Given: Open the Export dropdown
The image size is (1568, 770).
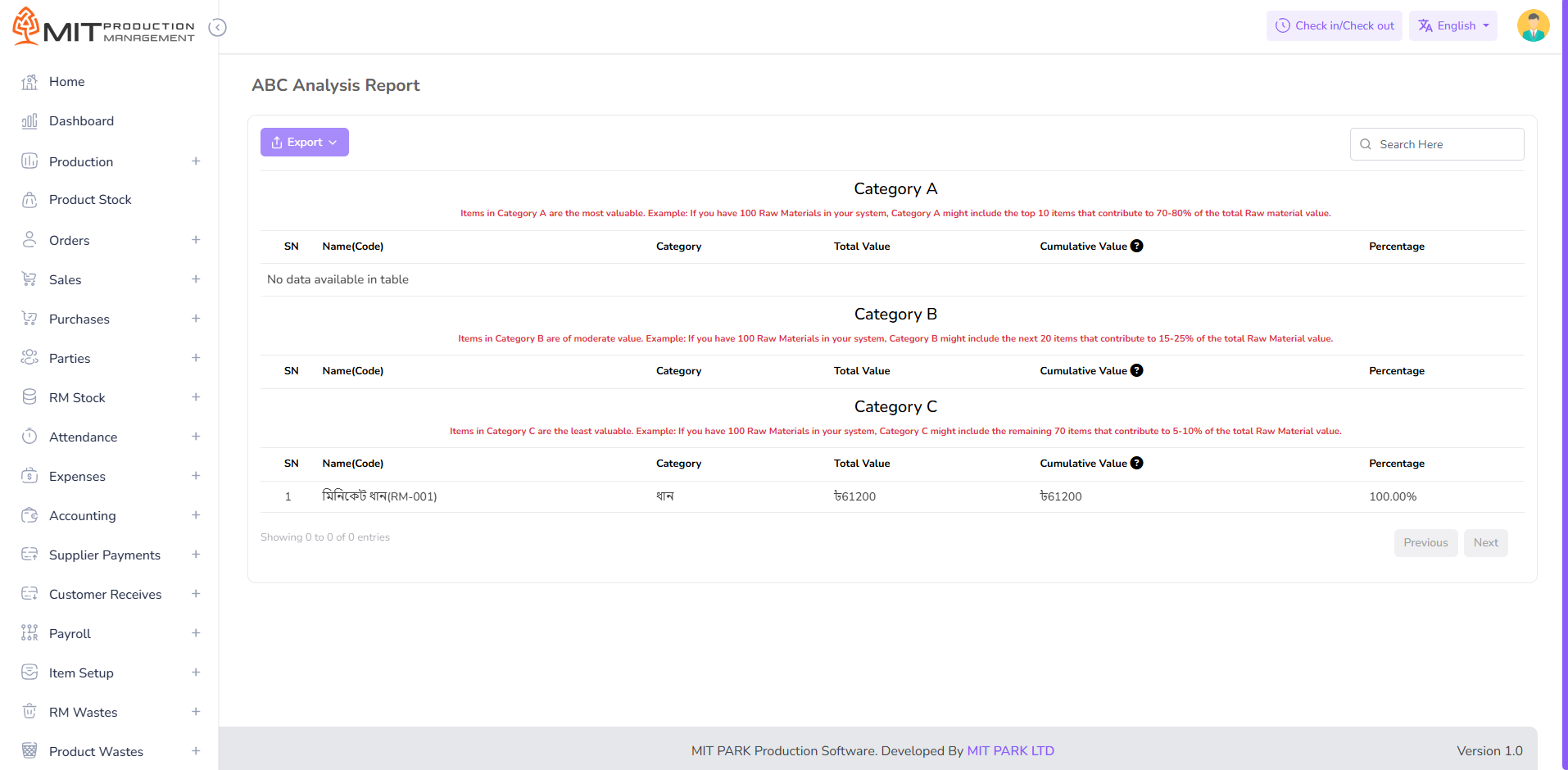Looking at the screenshot, I should (x=304, y=142).
